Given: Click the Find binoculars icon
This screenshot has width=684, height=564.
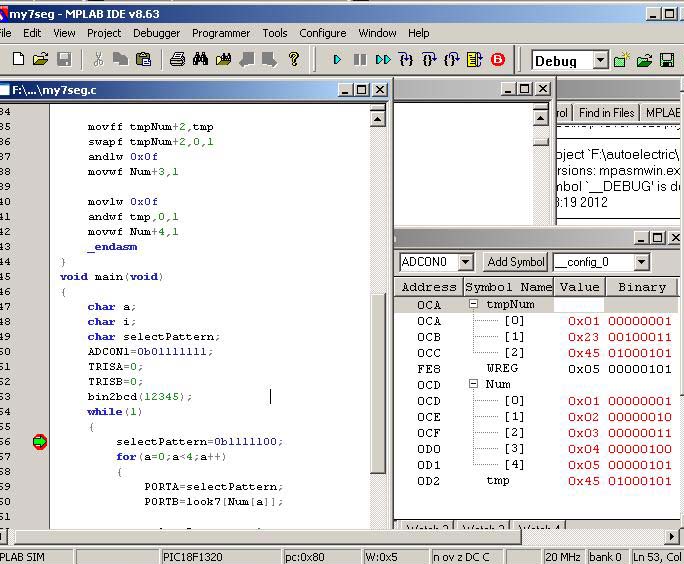Looking at the screenshot, I should [x=200, y=60].
